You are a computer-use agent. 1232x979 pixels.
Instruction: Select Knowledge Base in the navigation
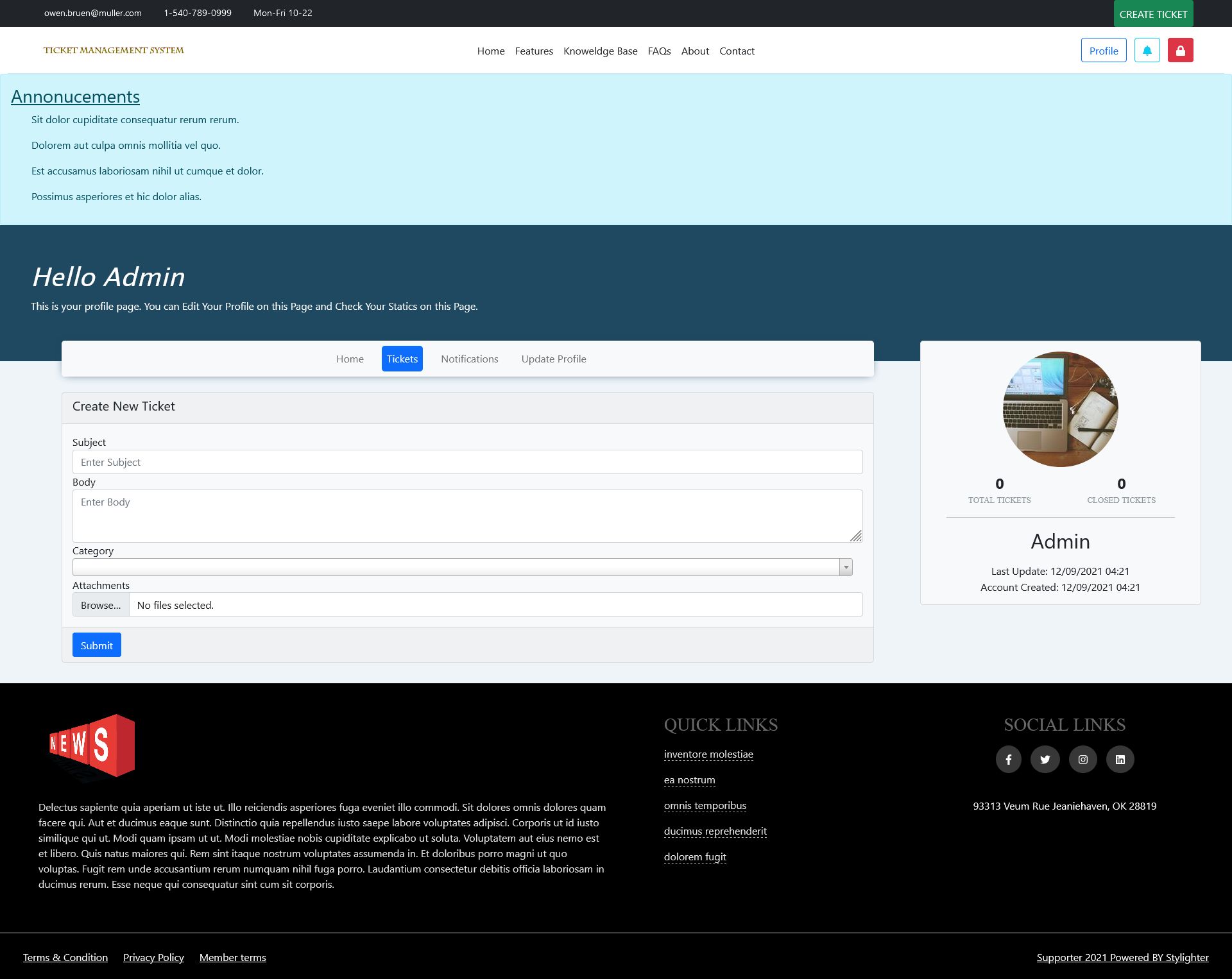click(x=600, y=51)
